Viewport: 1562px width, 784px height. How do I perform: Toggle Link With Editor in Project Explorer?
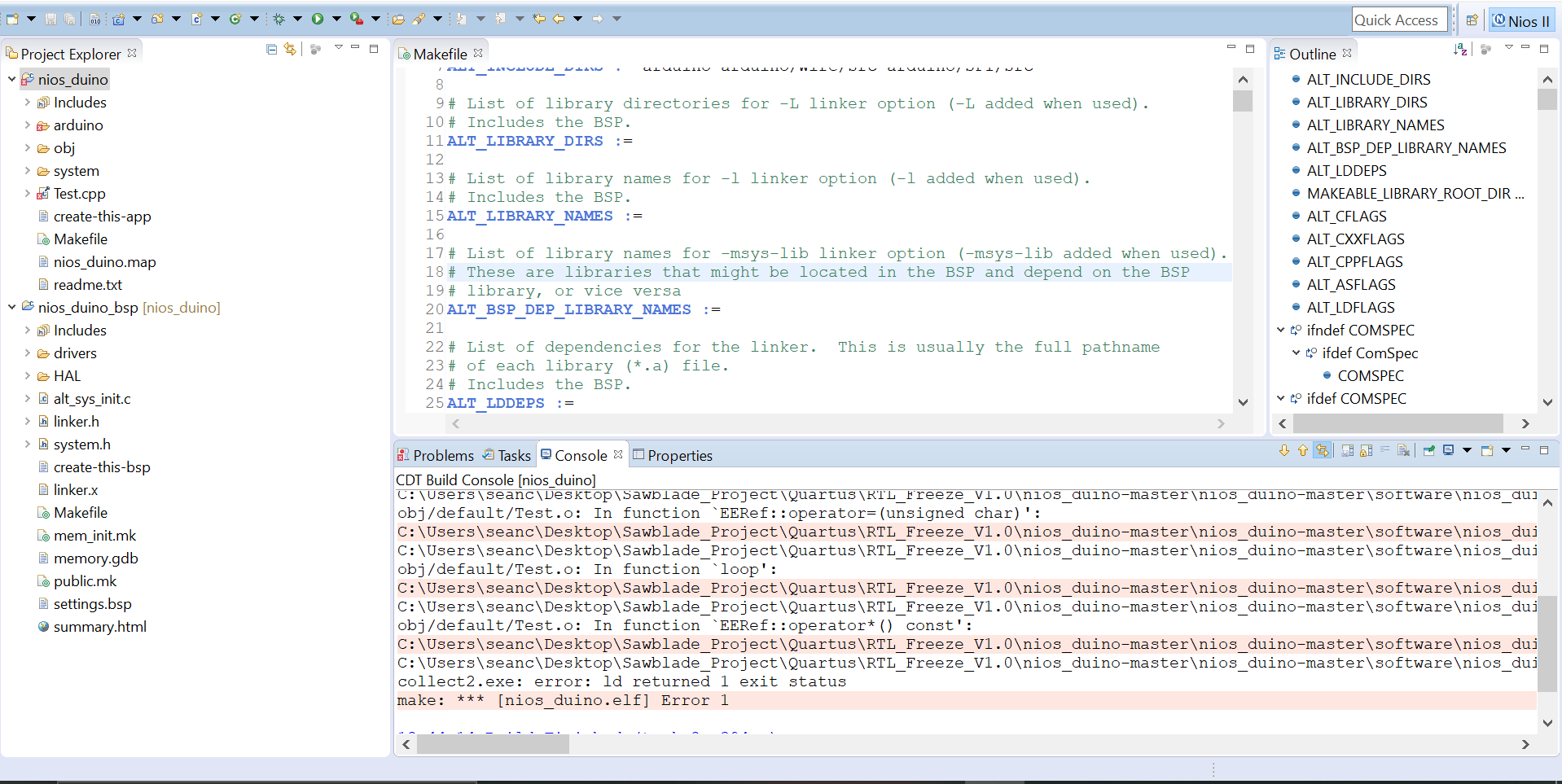pyautogui.click(x=291, y=49)
